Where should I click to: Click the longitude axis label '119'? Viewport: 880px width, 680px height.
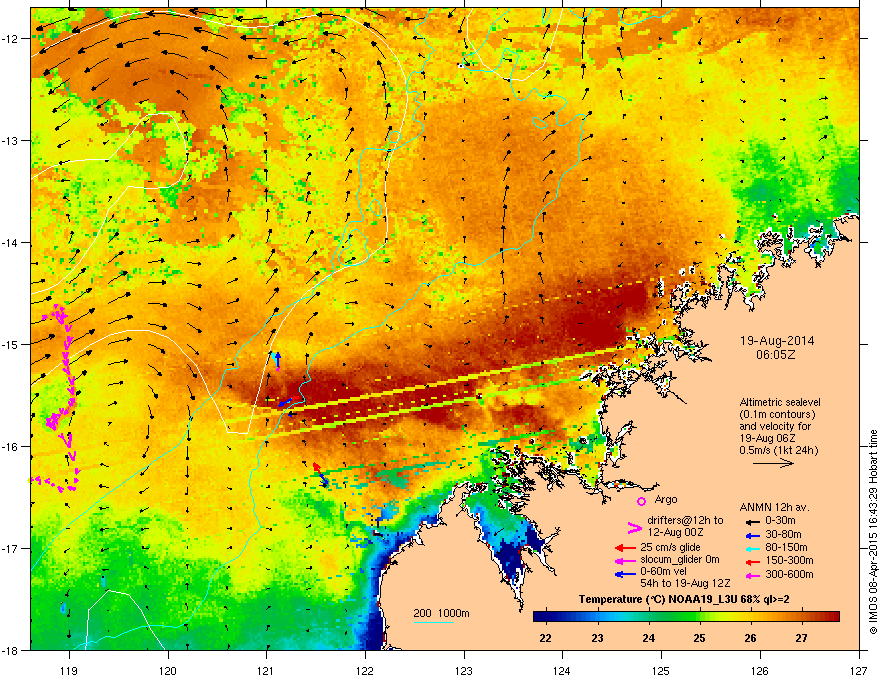(69, 670)
